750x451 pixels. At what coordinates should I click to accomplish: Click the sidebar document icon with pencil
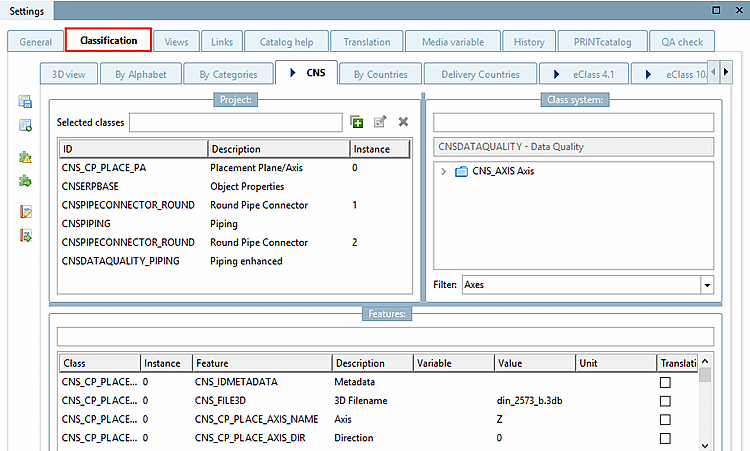[x=26, y=212]
